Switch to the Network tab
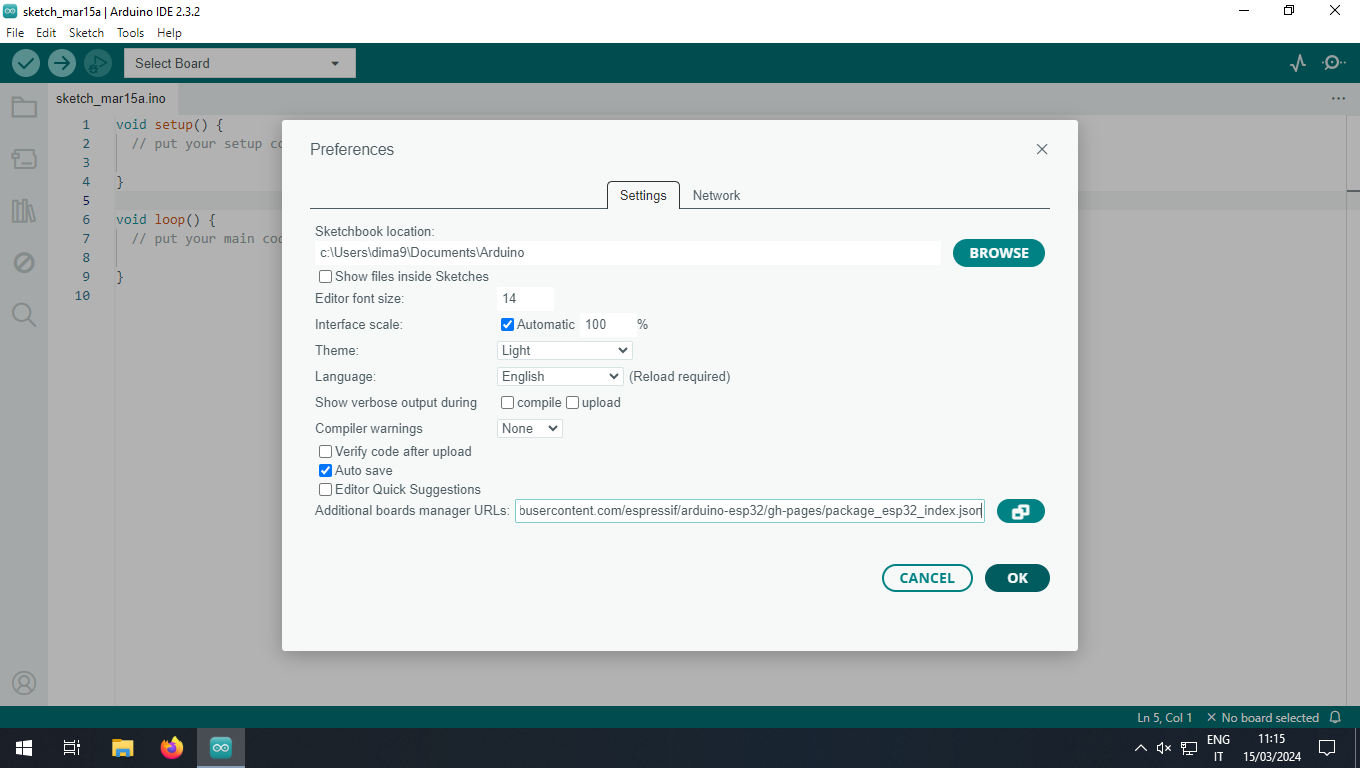1360x768 pixels. [x=716, y=195]
